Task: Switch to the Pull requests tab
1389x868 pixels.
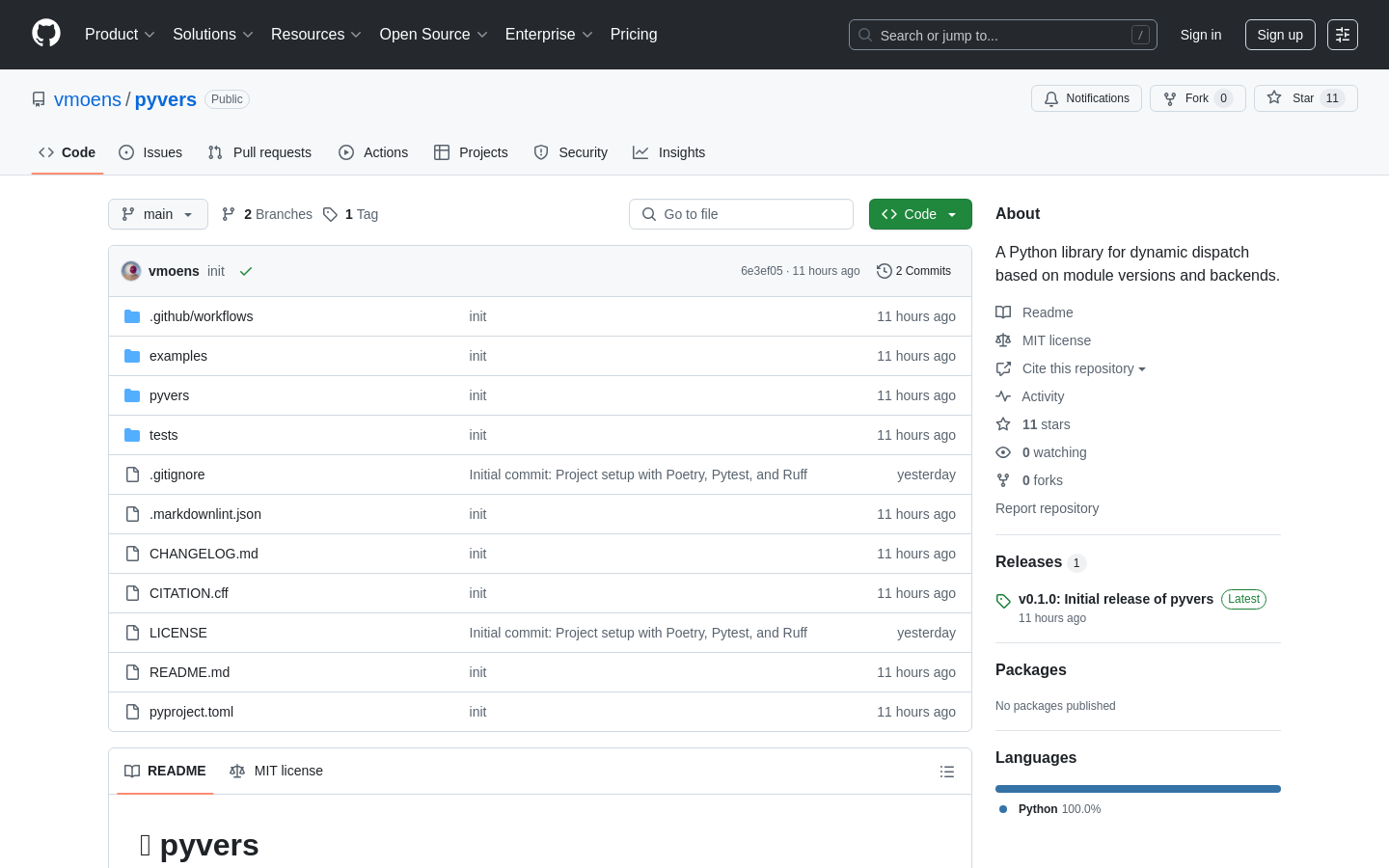Action: pos(259,152)
